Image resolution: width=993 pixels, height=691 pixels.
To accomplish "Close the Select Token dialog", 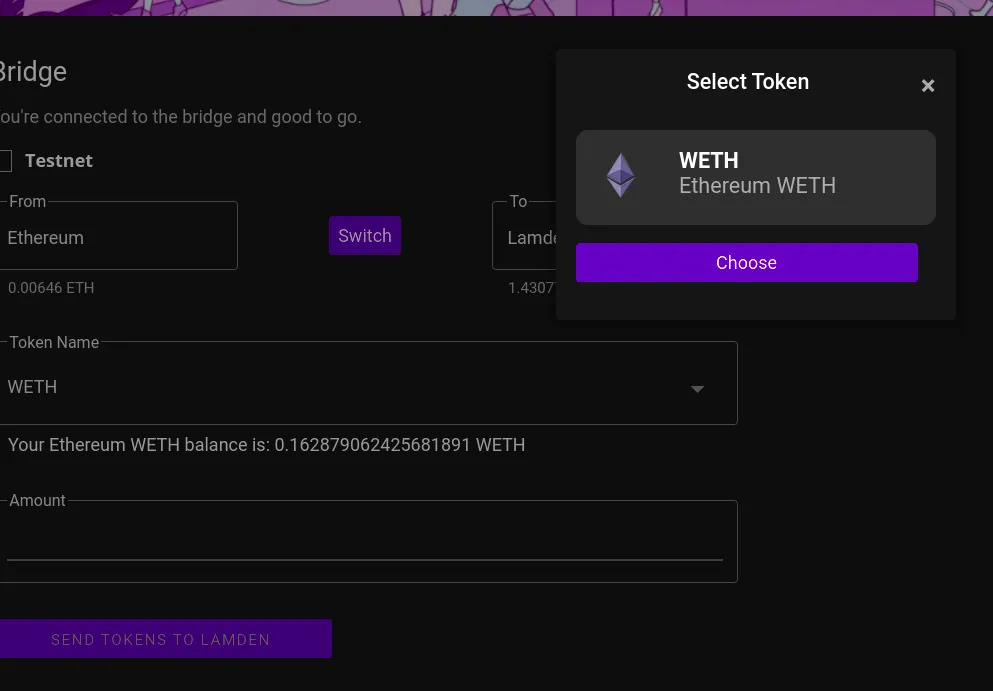I will [928, 86].
